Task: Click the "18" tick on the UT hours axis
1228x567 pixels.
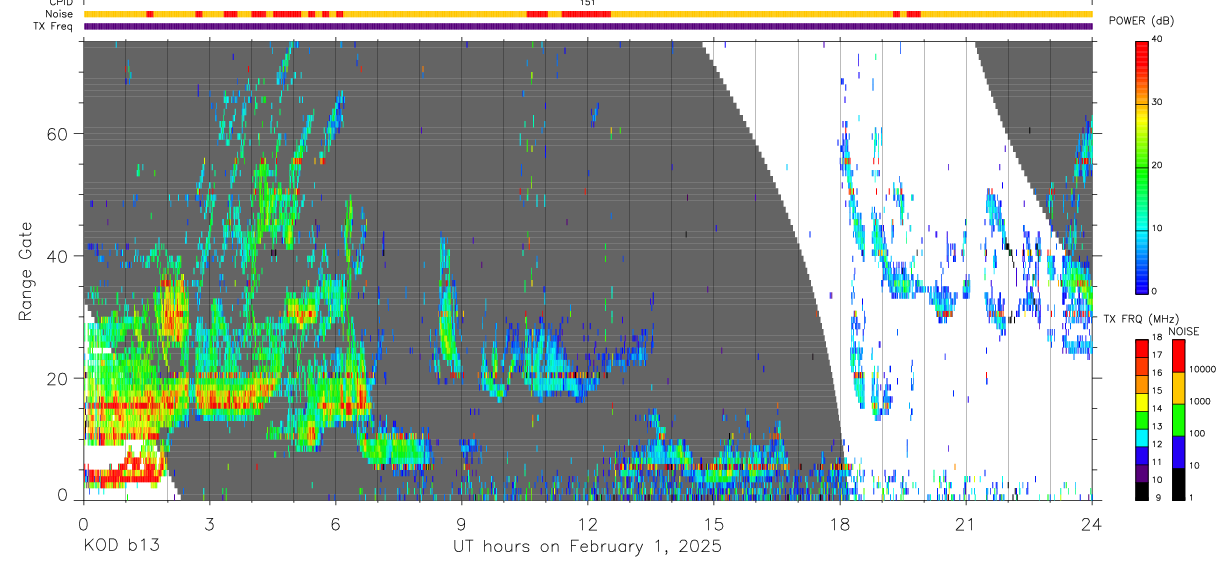Action: click(839, 523)
